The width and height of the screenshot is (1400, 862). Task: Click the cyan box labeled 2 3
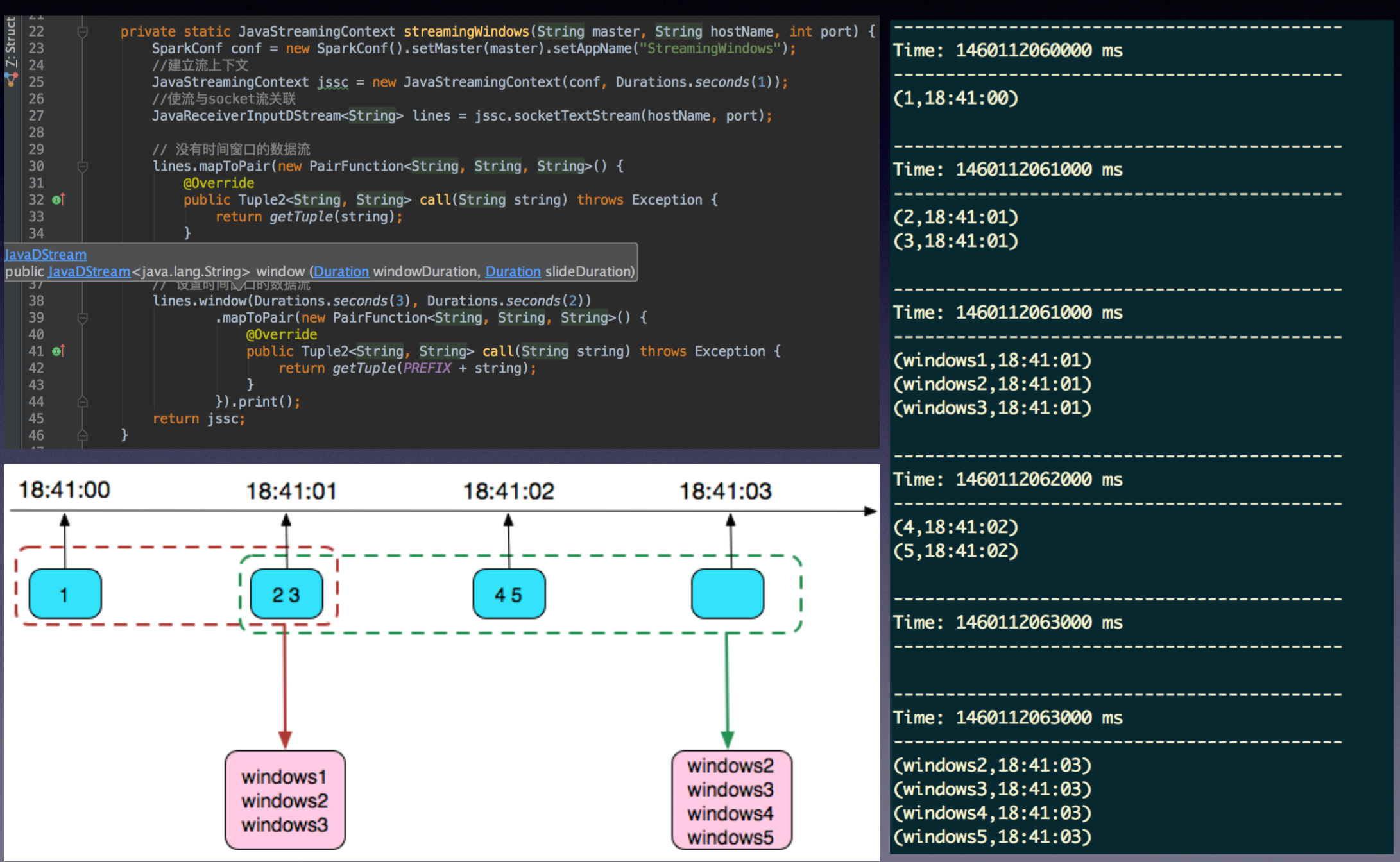[286, 594]
